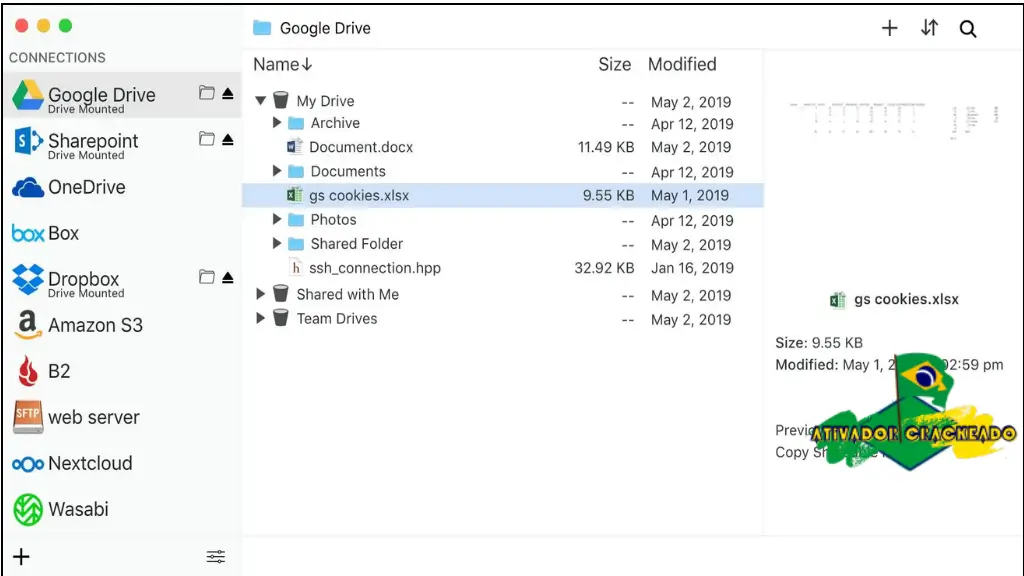Screen dimensions: 1024x576
Task: Expand the Photos folder
Action: 277,219
